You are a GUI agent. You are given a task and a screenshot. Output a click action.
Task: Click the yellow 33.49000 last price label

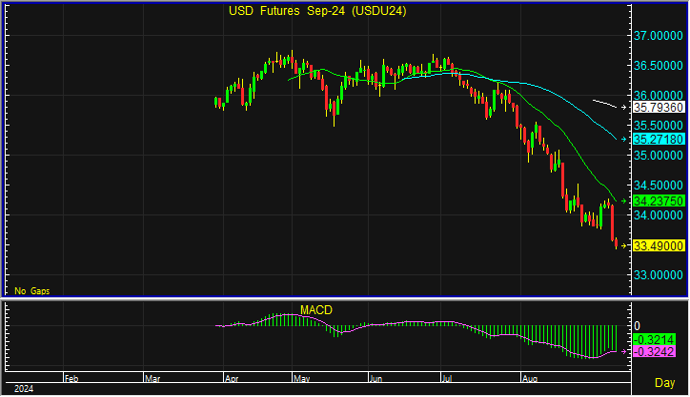(x=659, y=246)
